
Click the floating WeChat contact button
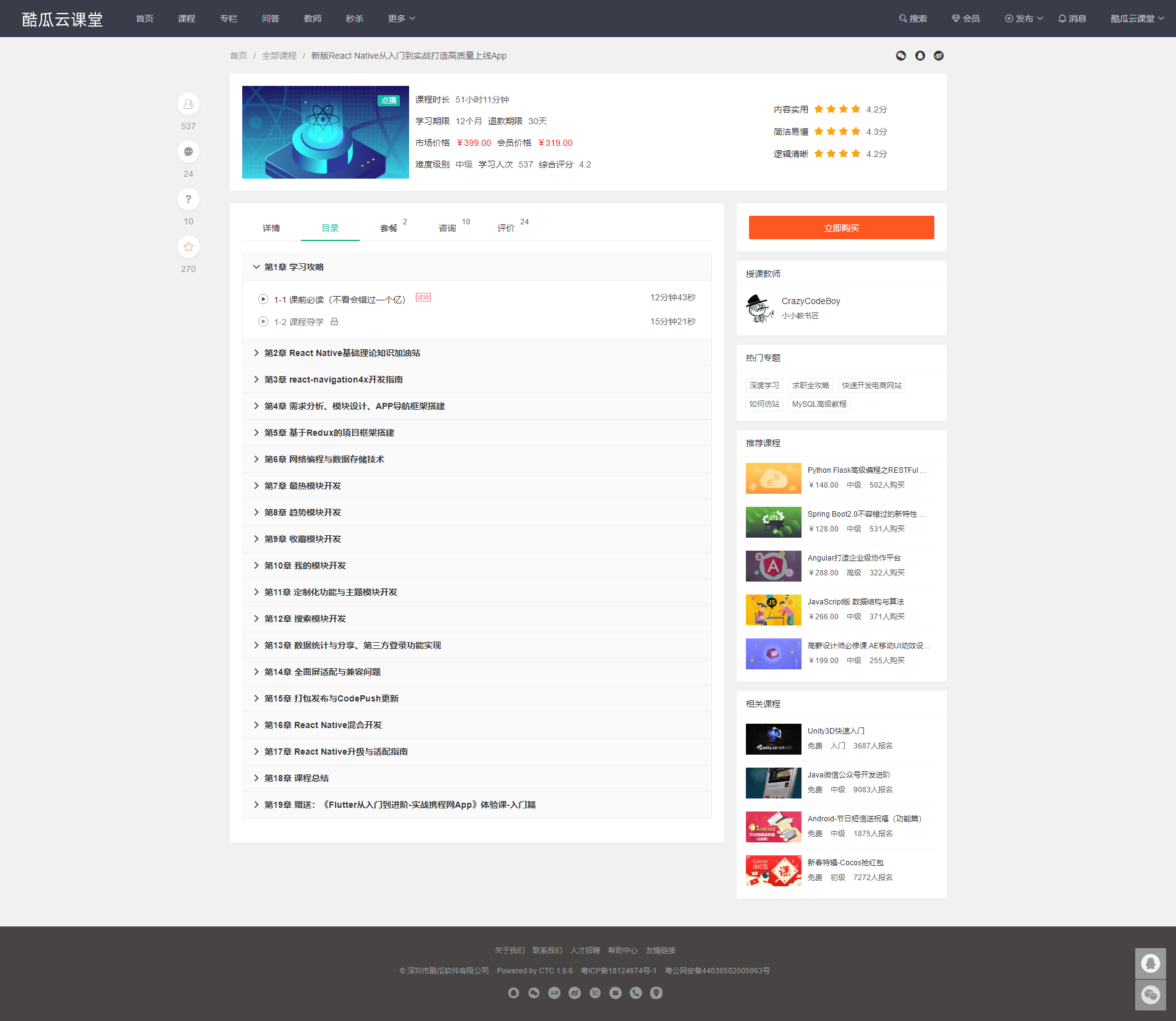tap(1151, 995)
